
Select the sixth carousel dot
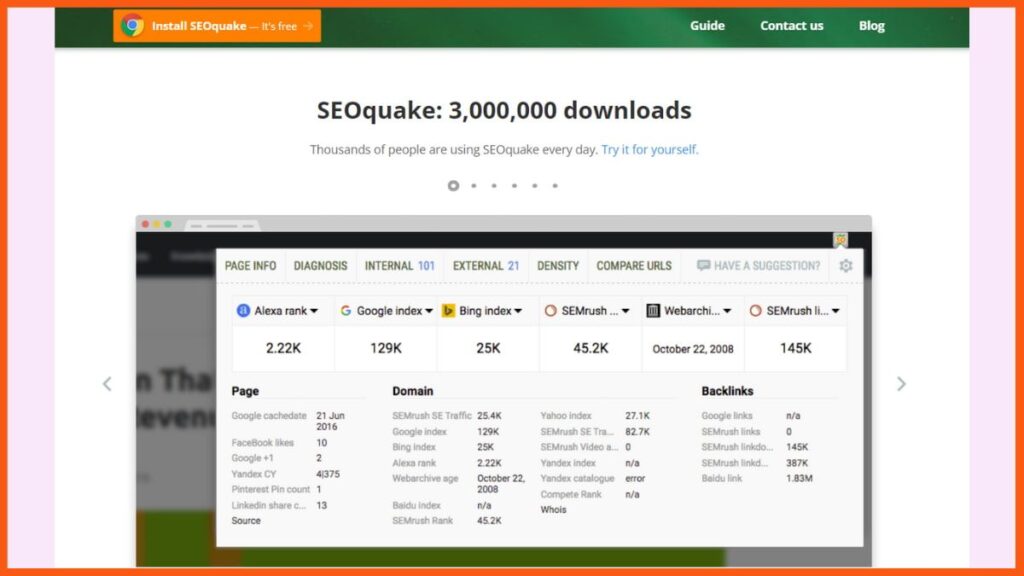click(x=555, y=185)
